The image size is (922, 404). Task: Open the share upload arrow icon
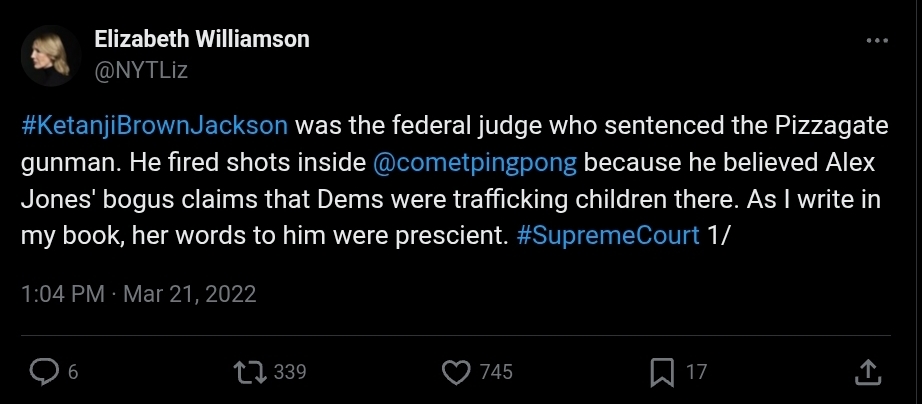click(x=870, y=372)
